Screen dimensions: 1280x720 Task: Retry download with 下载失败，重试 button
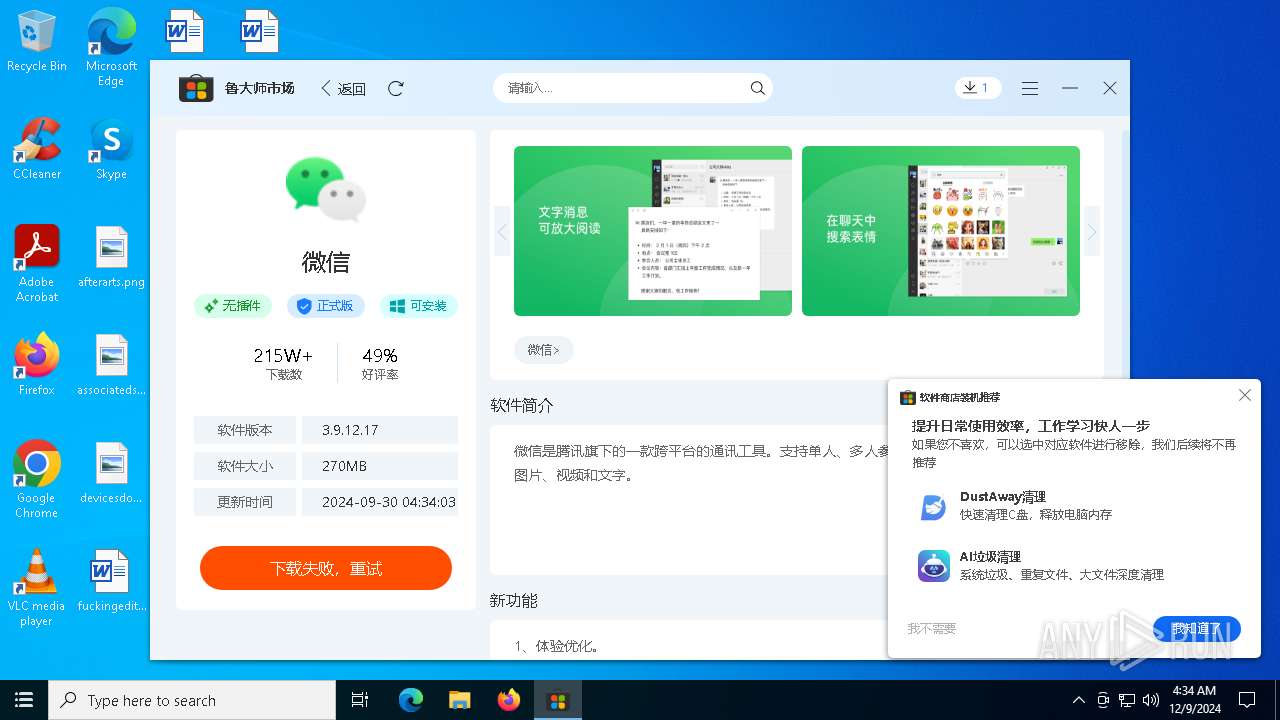click(x=326, y=568)
